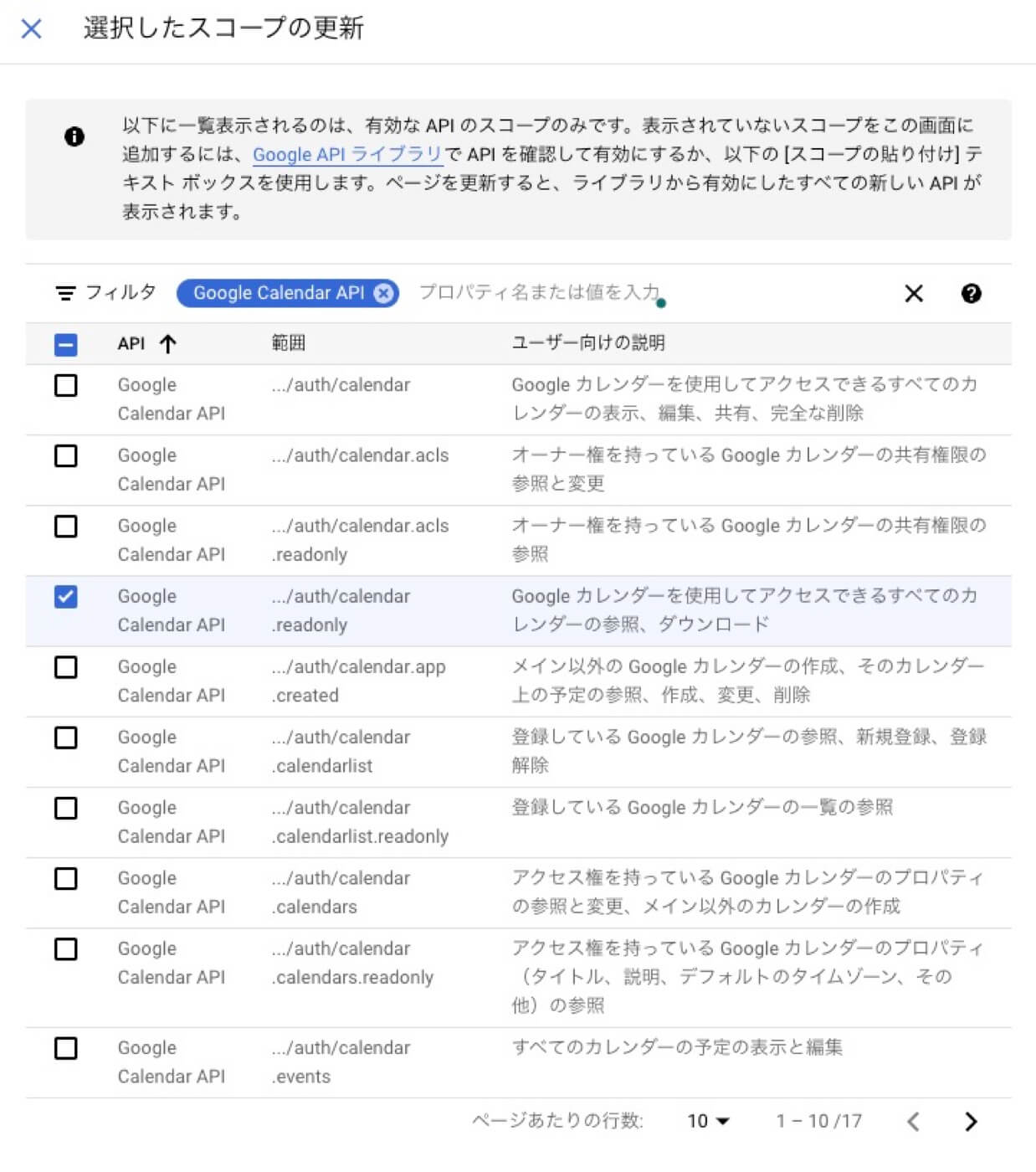Open the rows-per-page dropdown showing 10

(x=705, y=1120)
